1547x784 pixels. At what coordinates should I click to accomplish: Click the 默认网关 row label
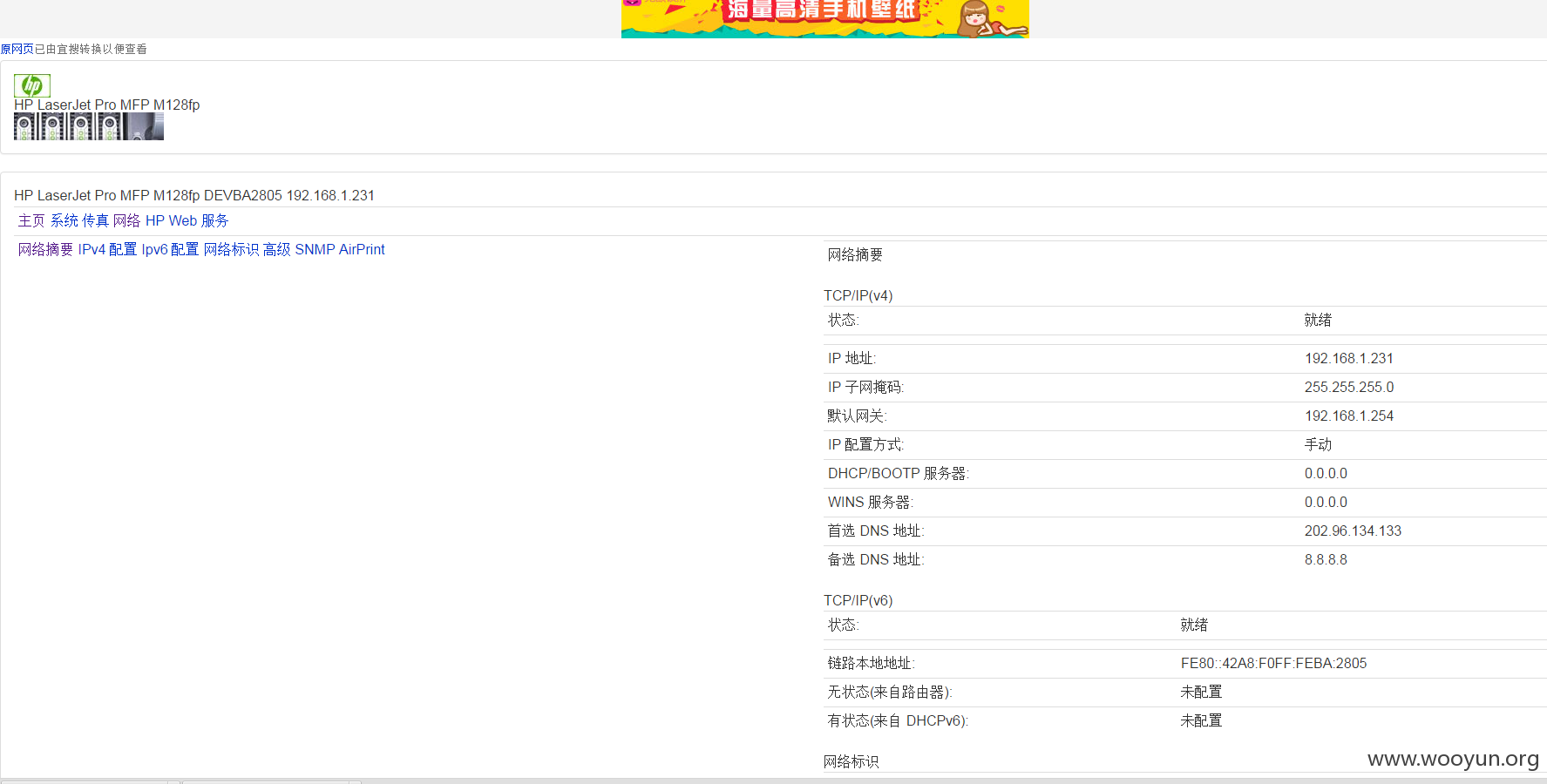click(x=858, y=416)
